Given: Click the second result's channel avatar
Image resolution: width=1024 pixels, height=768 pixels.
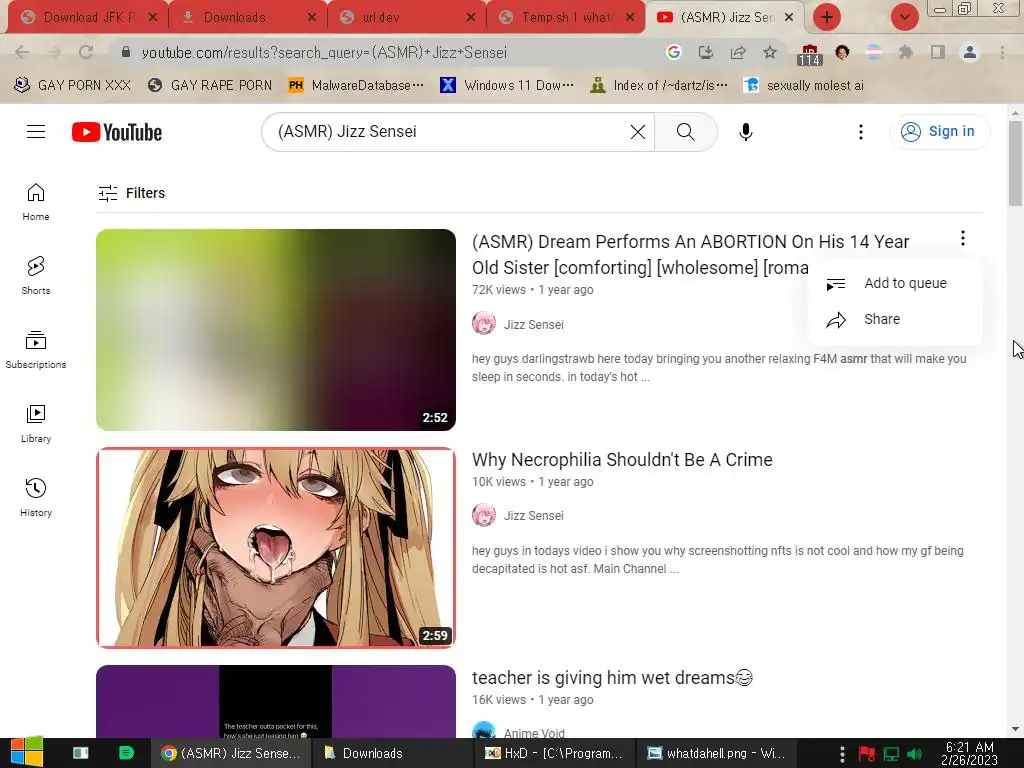Looking at the screenshot, I should (484, 515).
